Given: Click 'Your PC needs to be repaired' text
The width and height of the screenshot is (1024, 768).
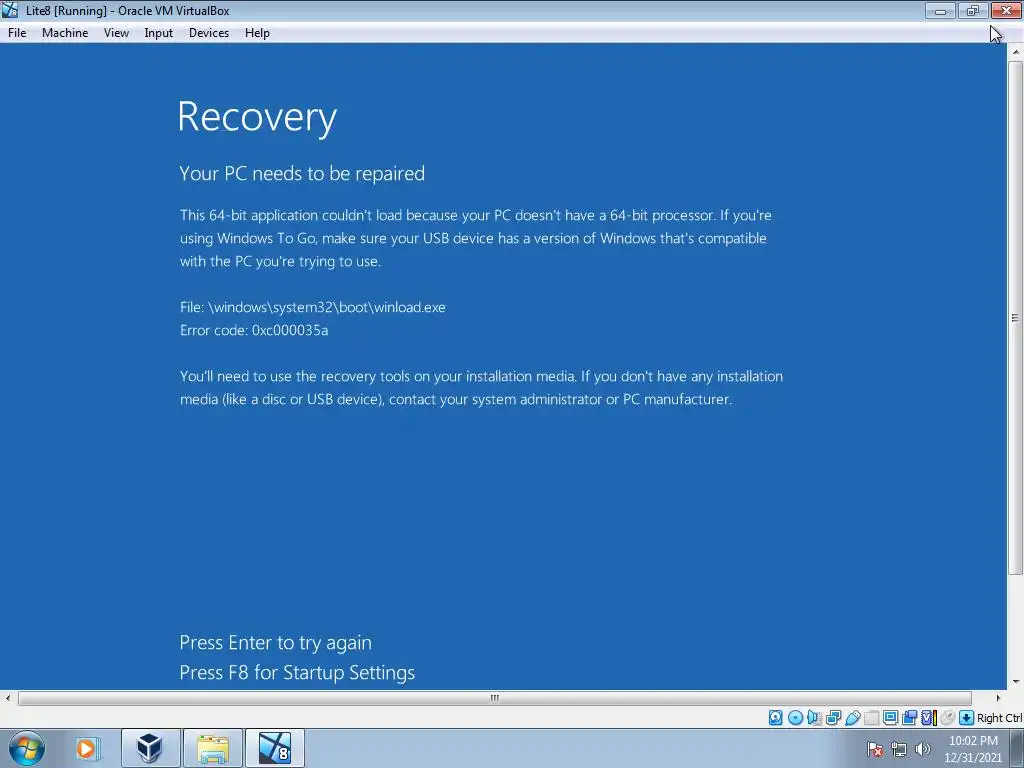Looking at the screenshot, I should pos(302,174).
